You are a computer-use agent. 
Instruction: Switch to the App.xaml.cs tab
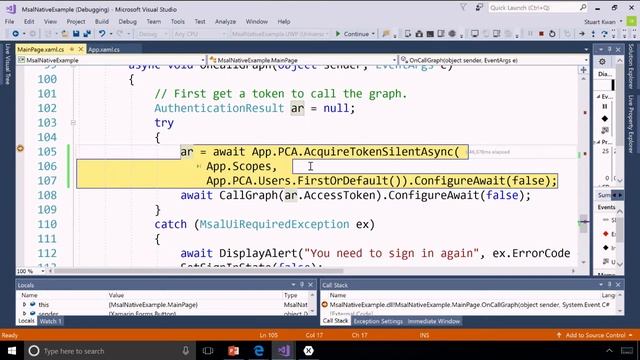coord(104,49)
